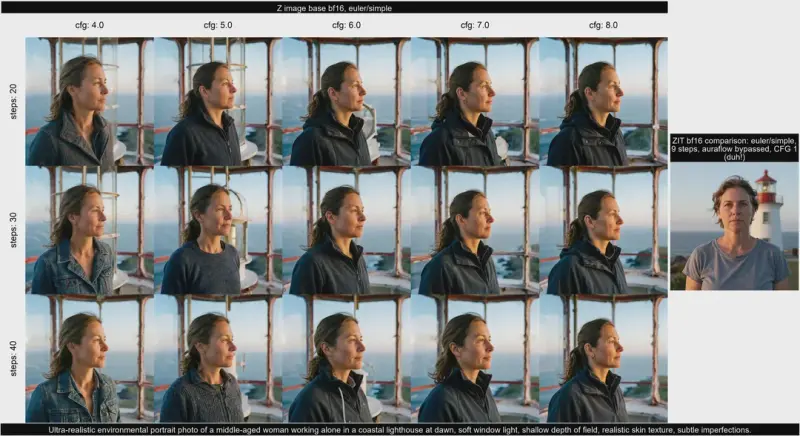Select the cfg 4.0, steps 30 portrait
Screen dimensions: 800x436
pyautogui.click(x=89, y=230)
